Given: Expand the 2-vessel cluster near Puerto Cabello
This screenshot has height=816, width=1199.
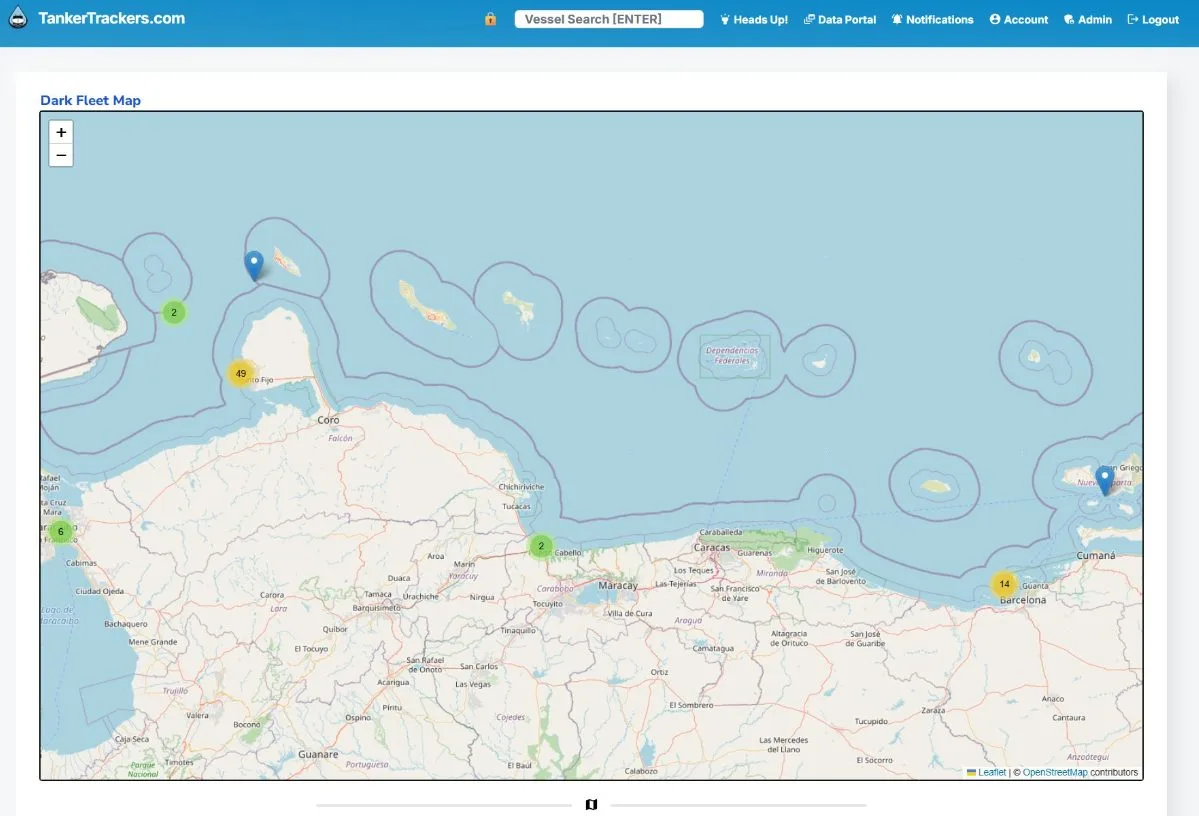Looking at the screenshot, I should [x=541, y=546].
